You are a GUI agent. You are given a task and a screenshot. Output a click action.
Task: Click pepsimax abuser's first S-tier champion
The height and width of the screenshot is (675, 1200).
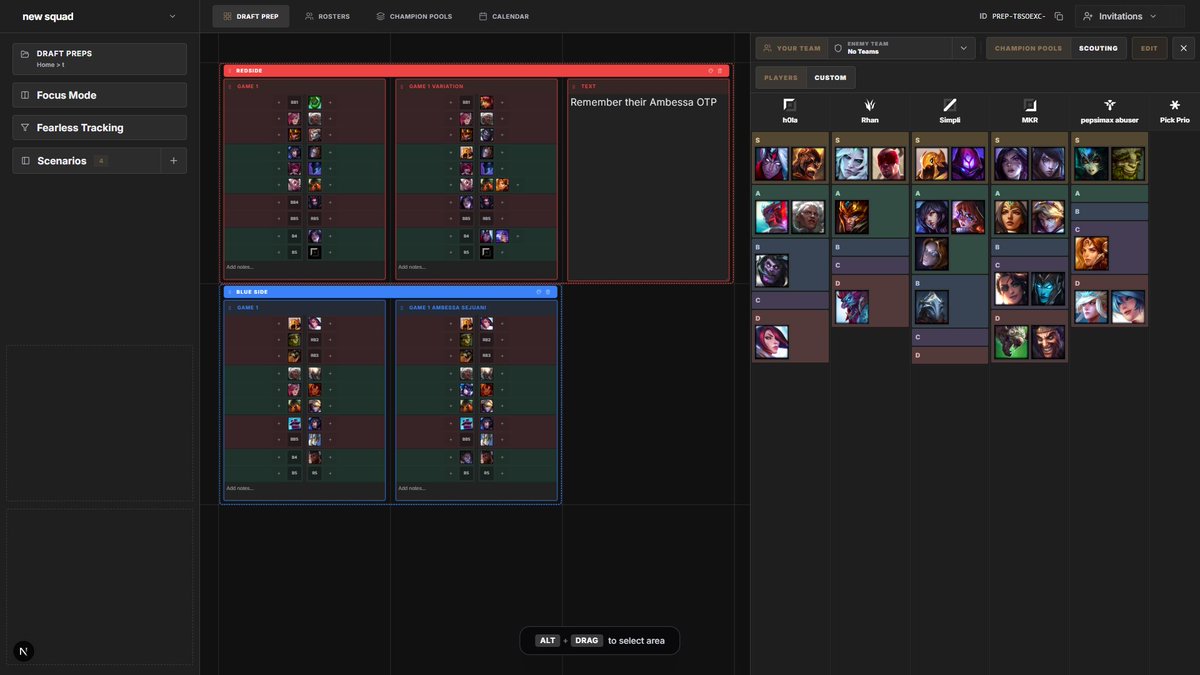pyautogui.click(x=1092, y=164)
